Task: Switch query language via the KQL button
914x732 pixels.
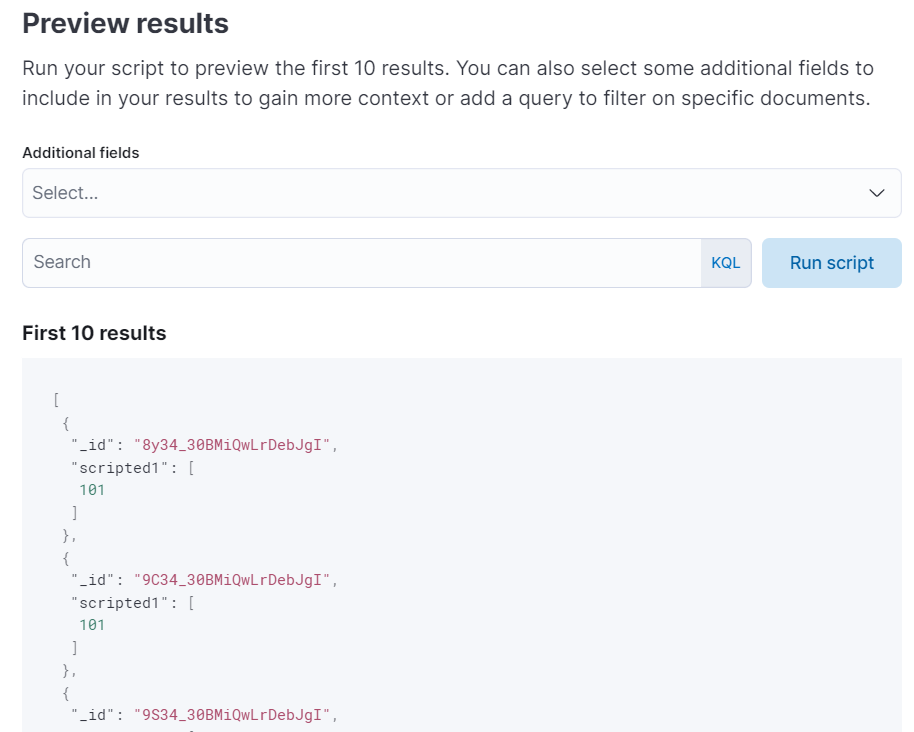Action: 726,263
